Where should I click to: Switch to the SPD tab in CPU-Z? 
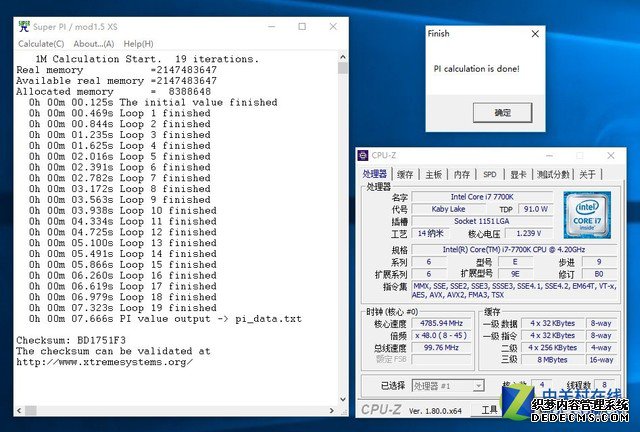click(x=489, y=174)
